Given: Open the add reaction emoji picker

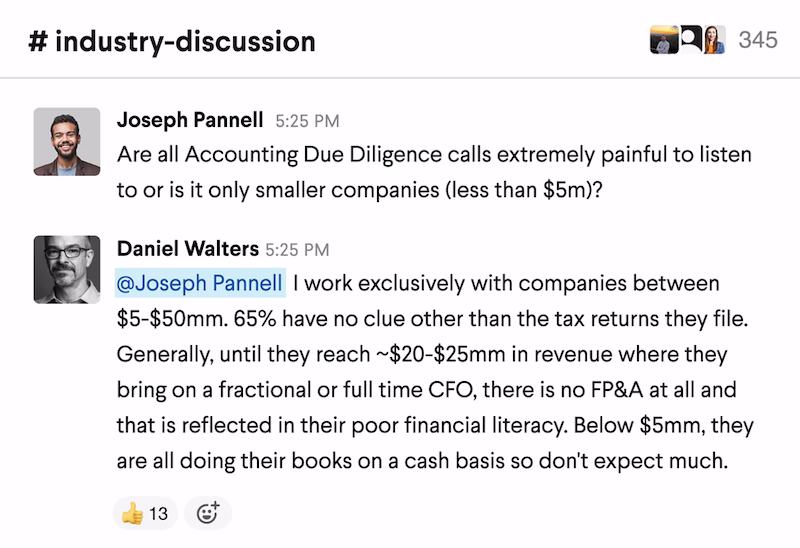Looking at the screenshot, I should (208, 514).
